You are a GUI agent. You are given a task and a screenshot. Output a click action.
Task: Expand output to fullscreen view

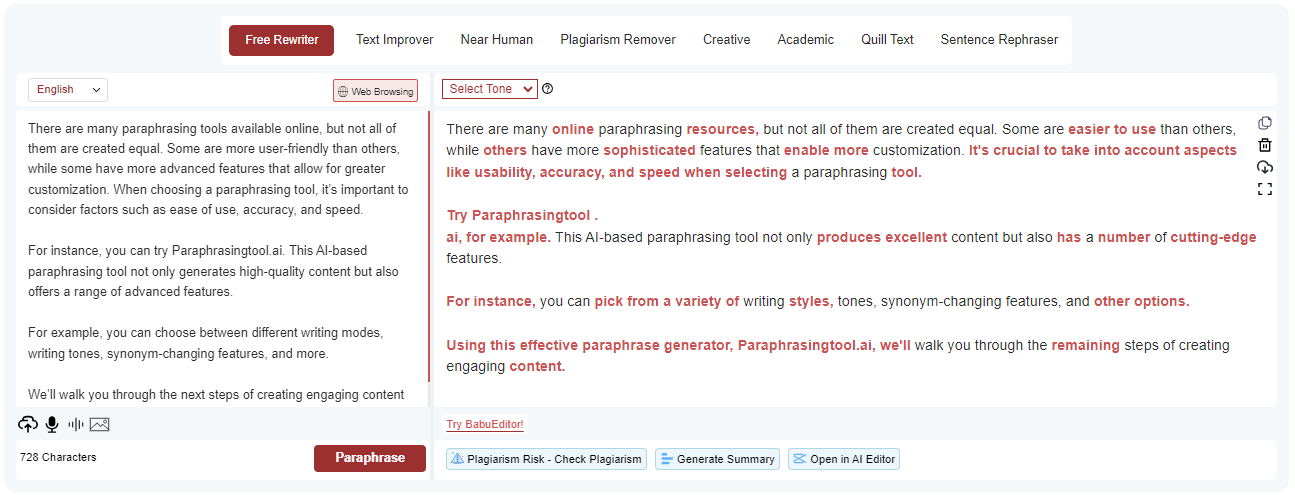click(x=1265, y=189)
